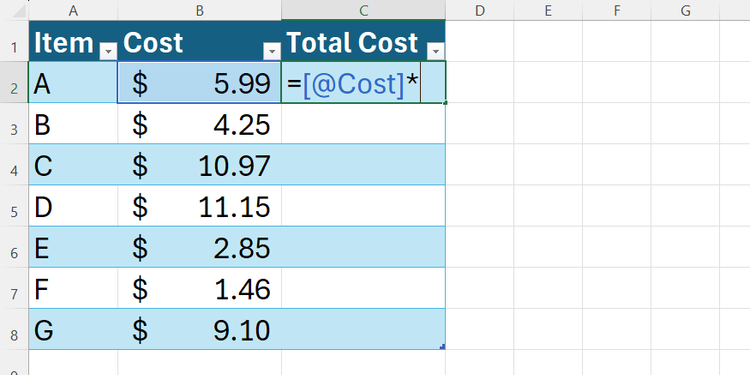Click cell containing item F
Screen dimensions: 750x375
pos(73,288)
